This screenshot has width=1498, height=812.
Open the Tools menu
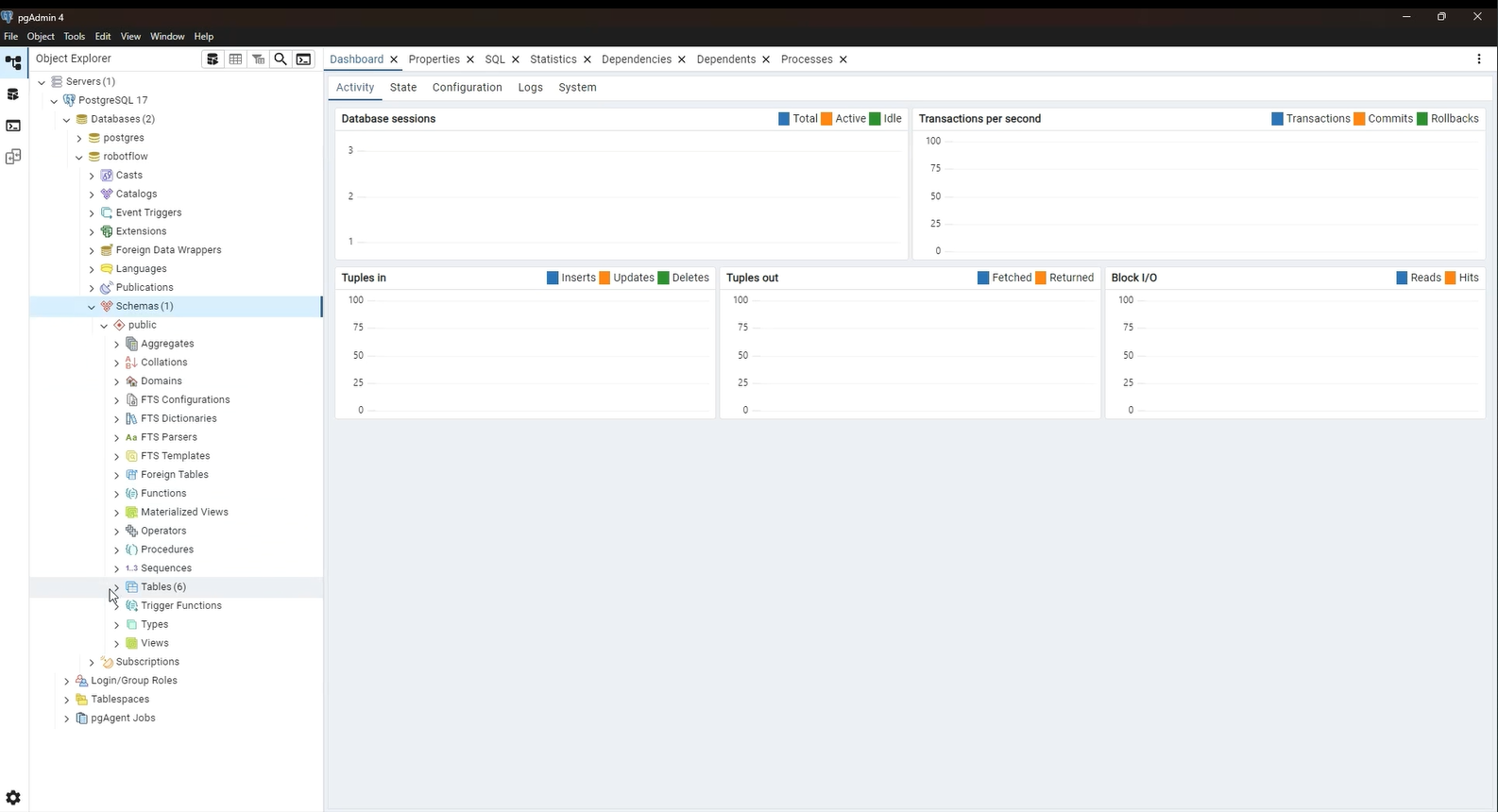tap(74, 36)
